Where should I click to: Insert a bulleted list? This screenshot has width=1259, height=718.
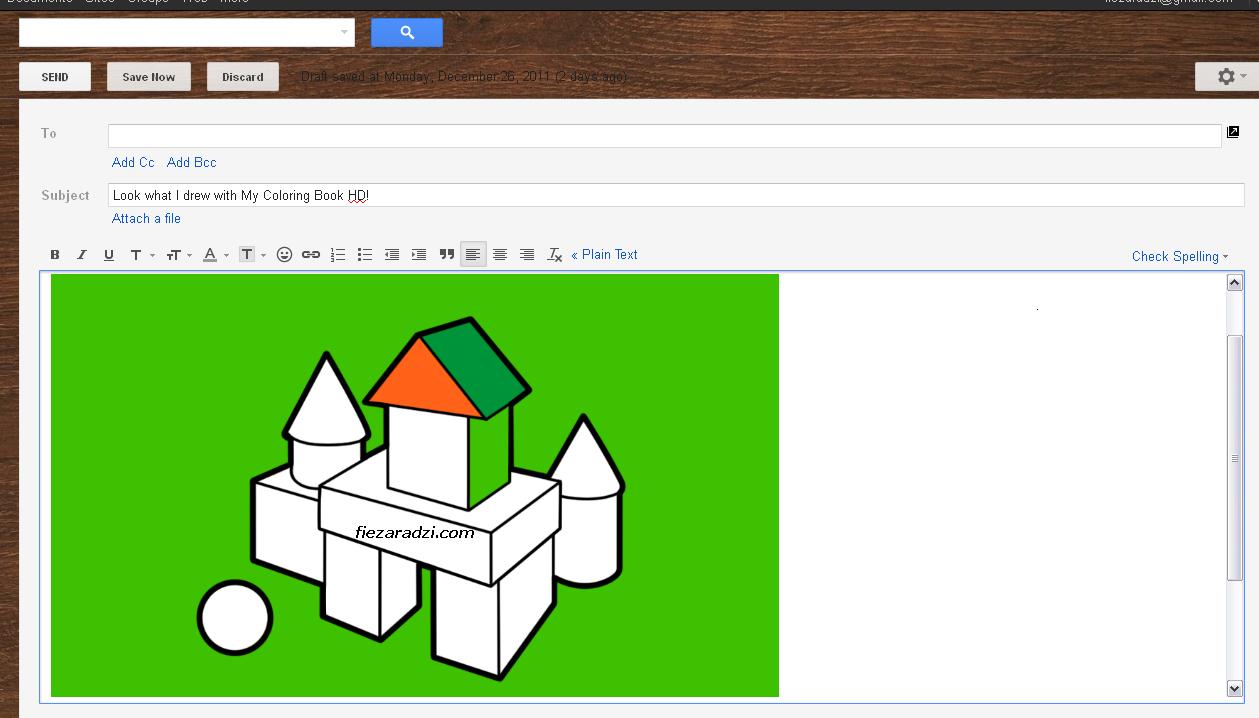pyautogui.click(x=365, y=255)
